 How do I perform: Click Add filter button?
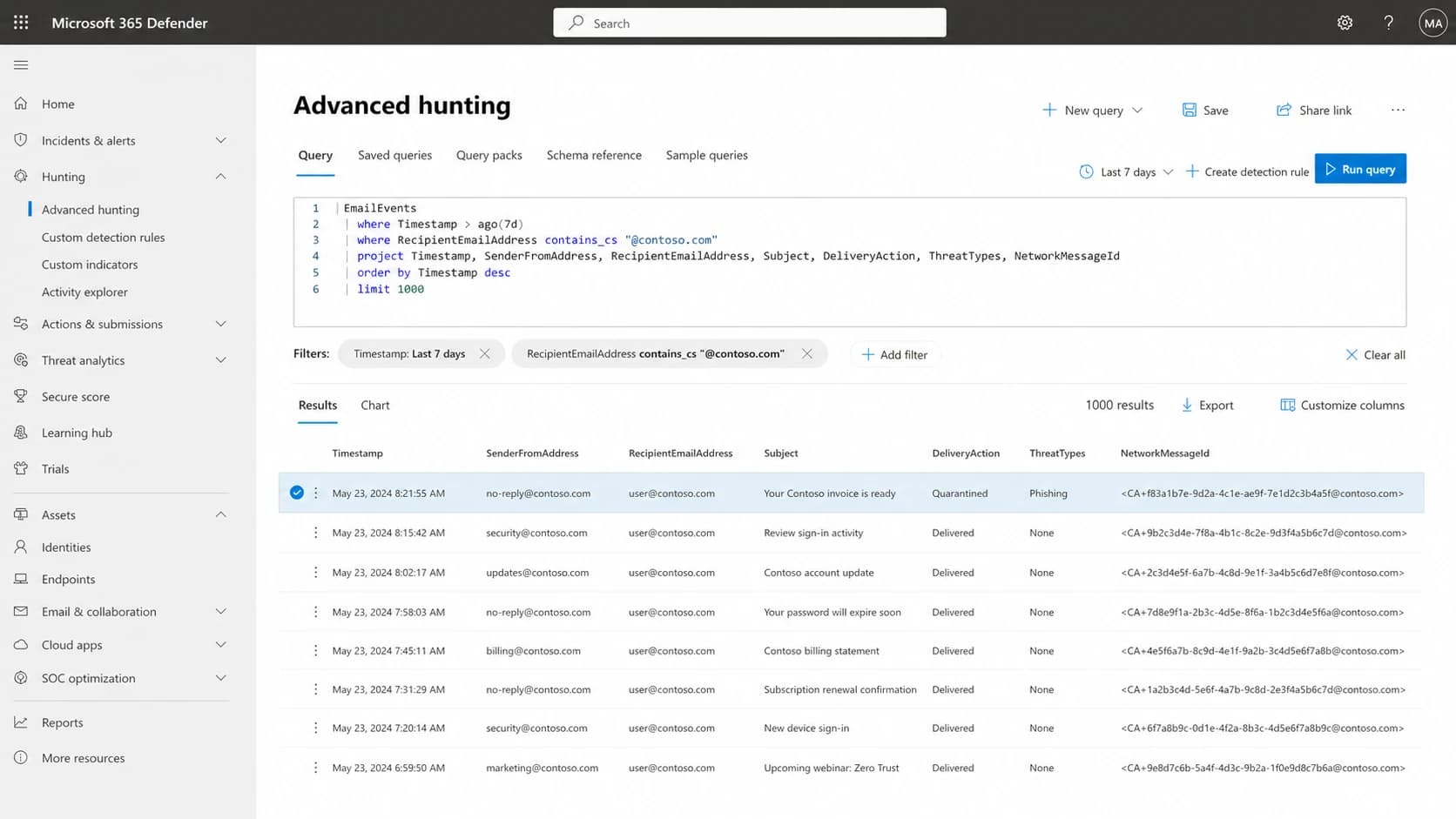pyautogui.click(x=894, y=354)
